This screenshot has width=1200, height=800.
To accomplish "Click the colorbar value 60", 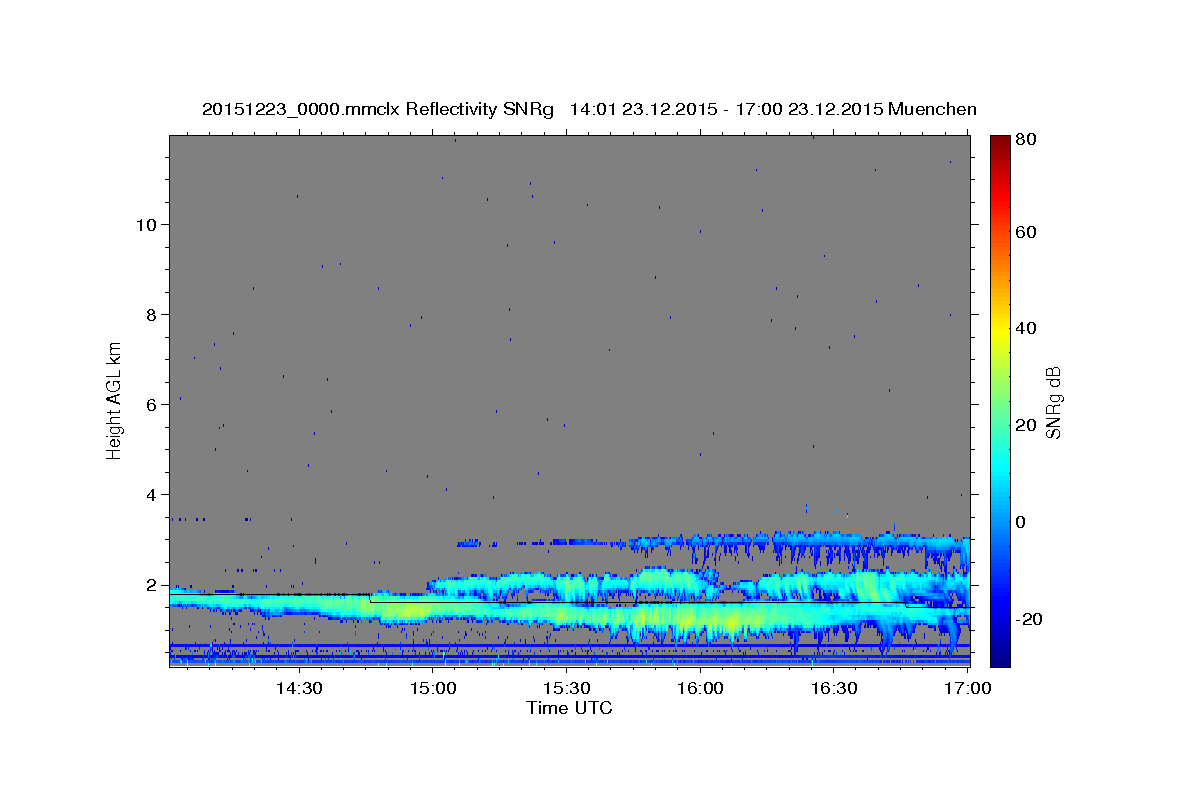I will [1027, 232].
